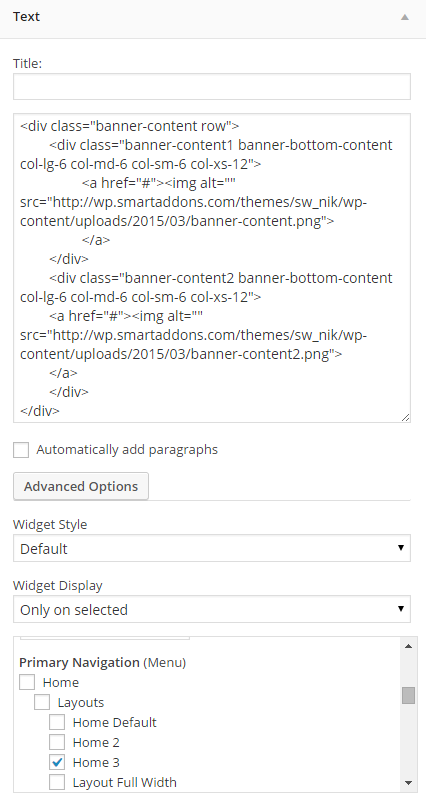The image size is (426, 798).
Task: Click the Widget Style dropdown arrow
Action: click(401, 548)
